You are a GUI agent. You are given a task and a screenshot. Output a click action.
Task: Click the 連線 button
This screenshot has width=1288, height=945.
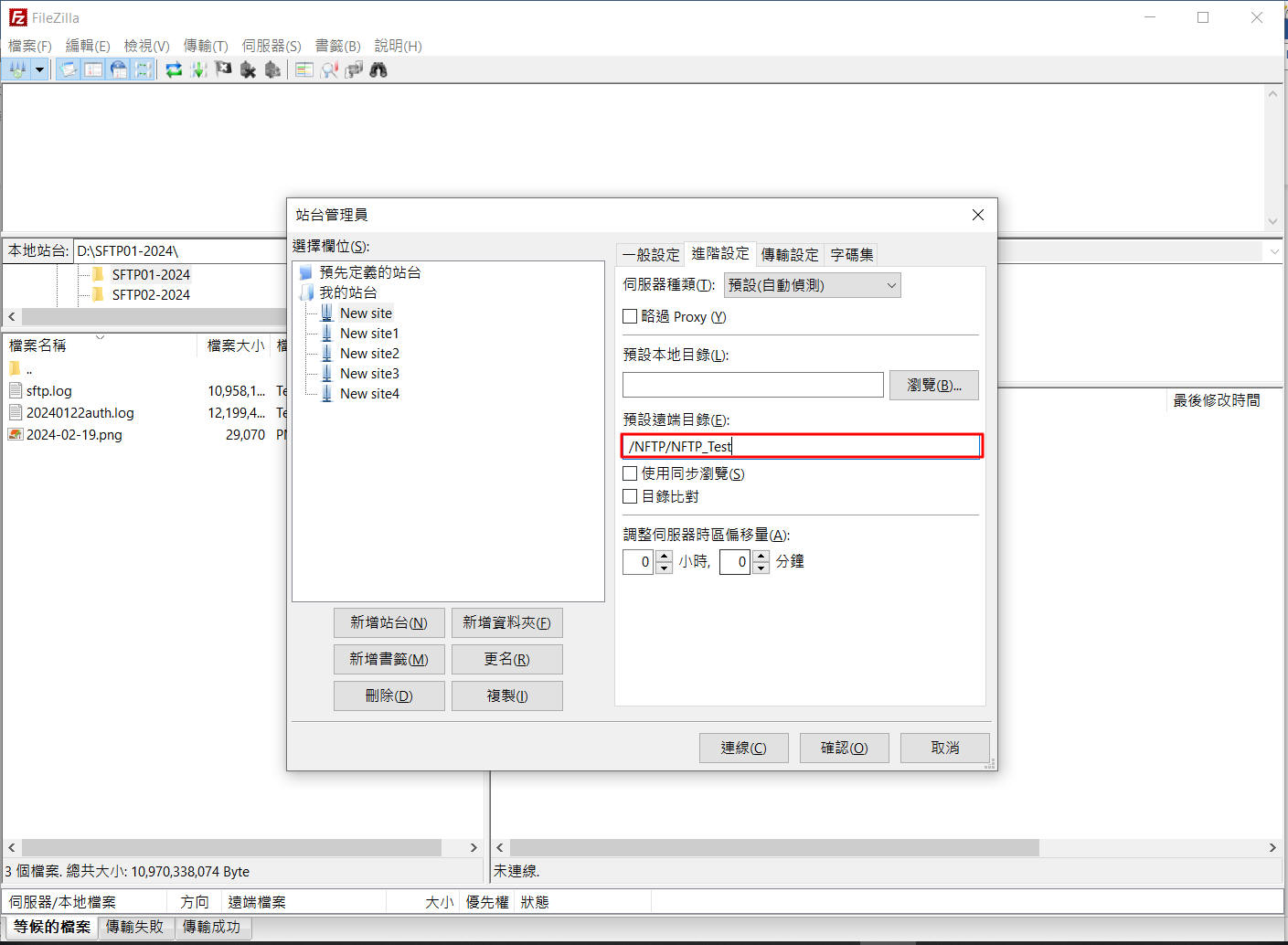click(743, 748)
